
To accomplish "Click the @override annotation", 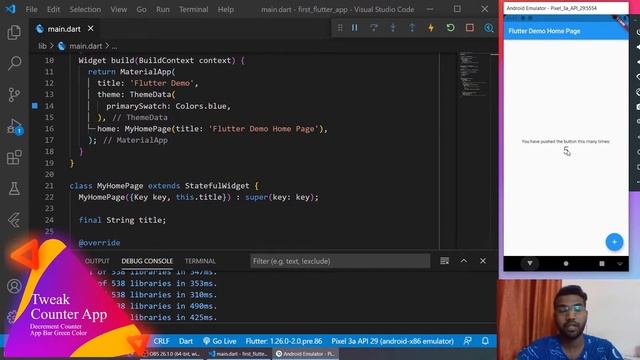I will tap(99, 243).
